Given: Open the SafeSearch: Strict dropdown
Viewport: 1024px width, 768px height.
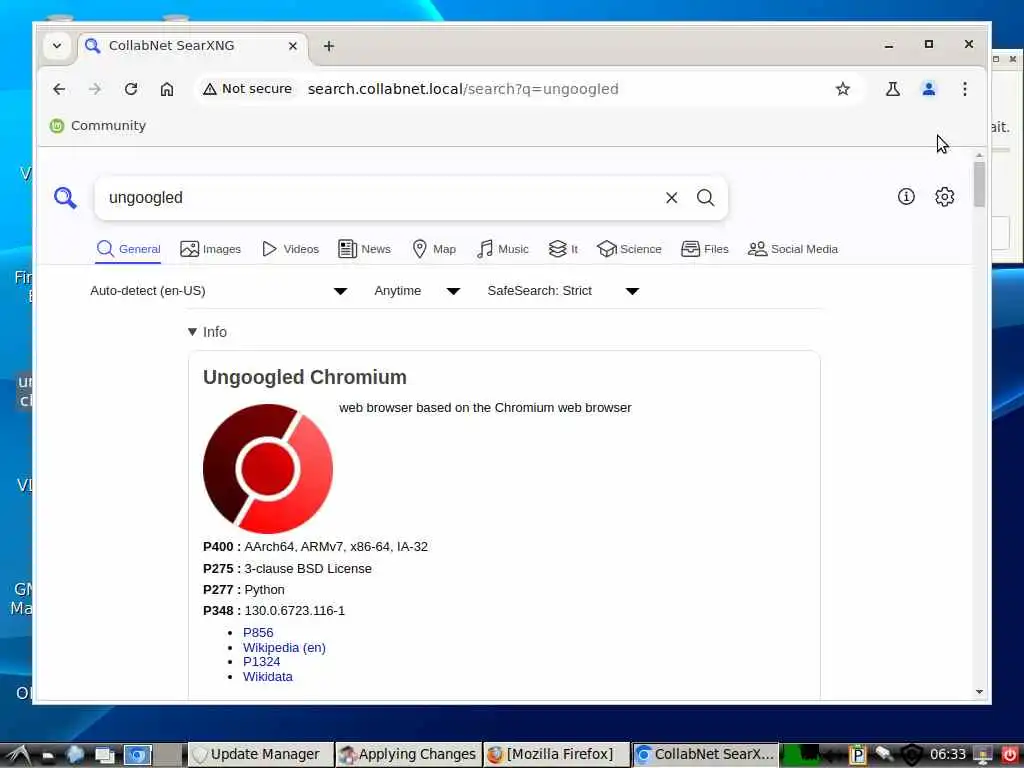Looking at the screenshot, I should (x=563, y=291).
